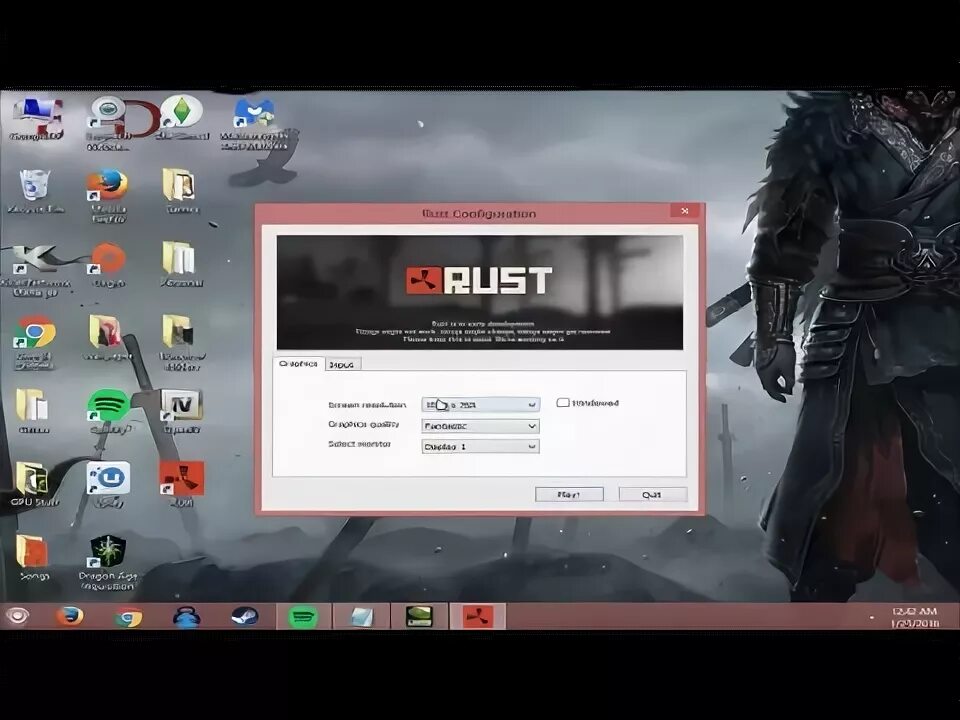This screenshot has width=960, height=720.
Task: Open the Rust desktop shortcut
Action: pyautogui.click(x=181, y=484)
